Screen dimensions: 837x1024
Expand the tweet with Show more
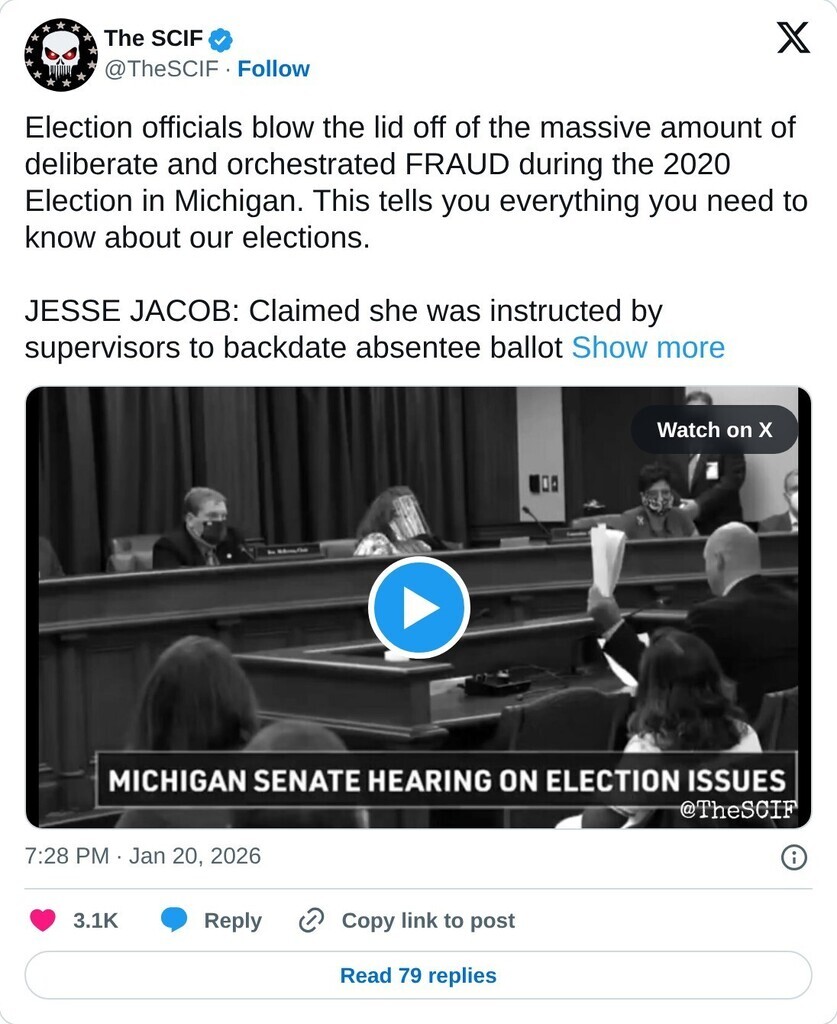(648, 348)
